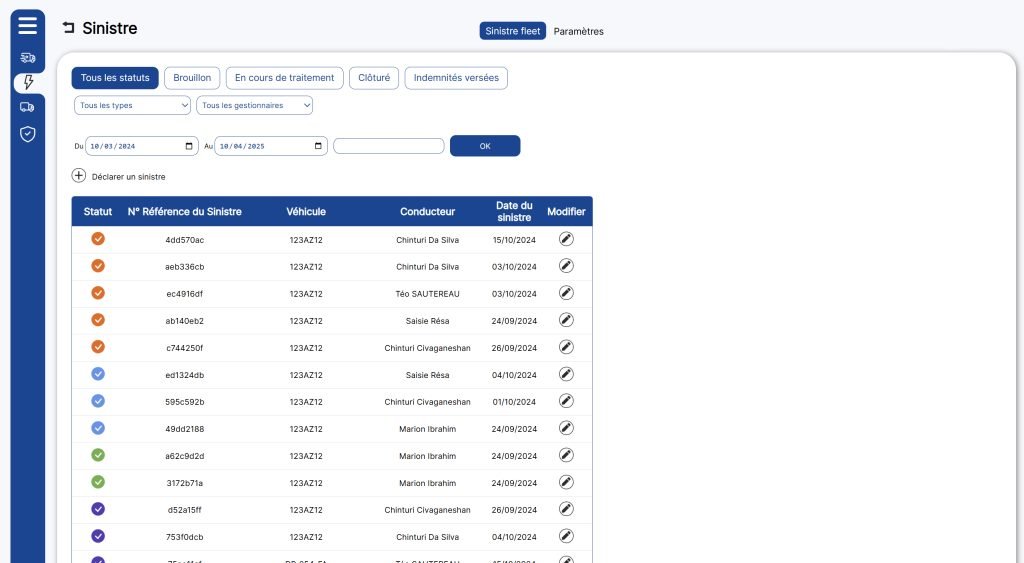Edit sinistre c744250f with pencil icon

click(566, 347)
